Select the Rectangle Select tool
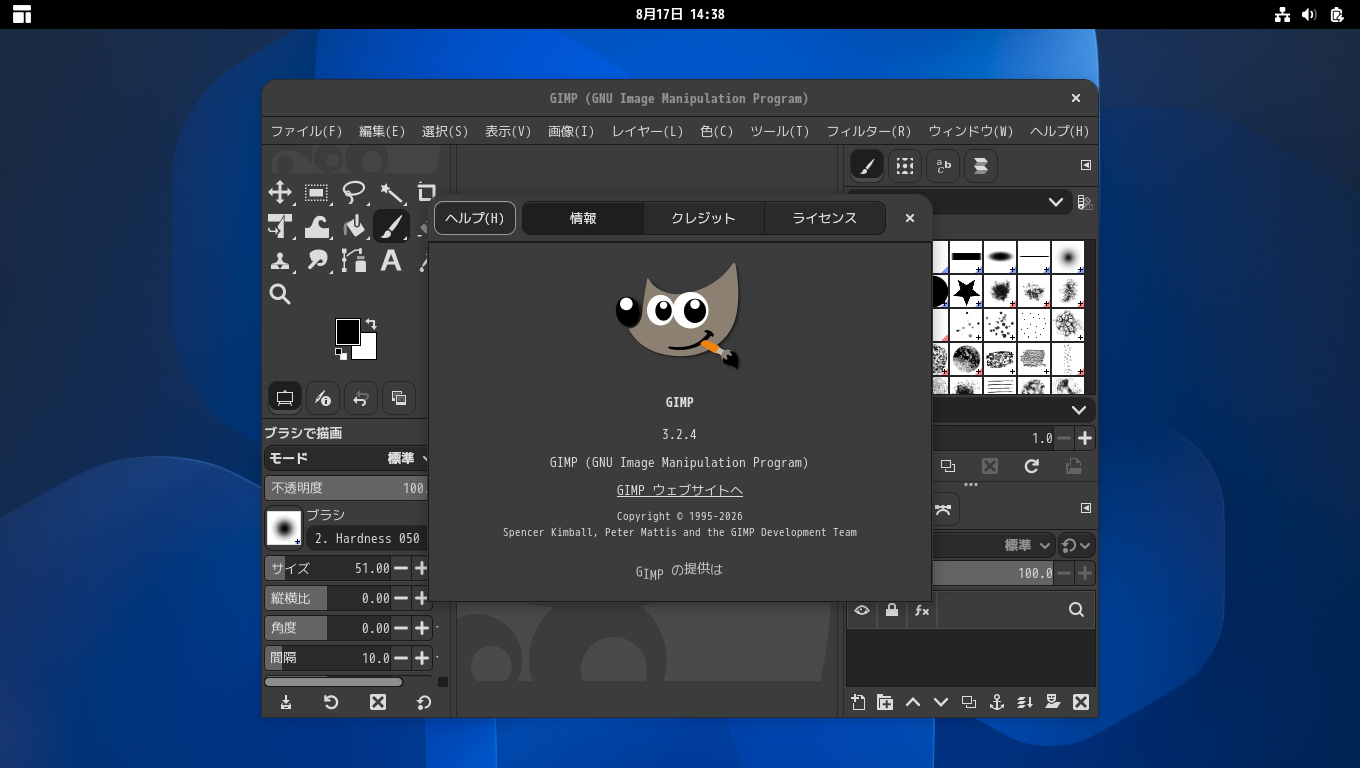This screenshot has width=1360, height=768. 317,192
